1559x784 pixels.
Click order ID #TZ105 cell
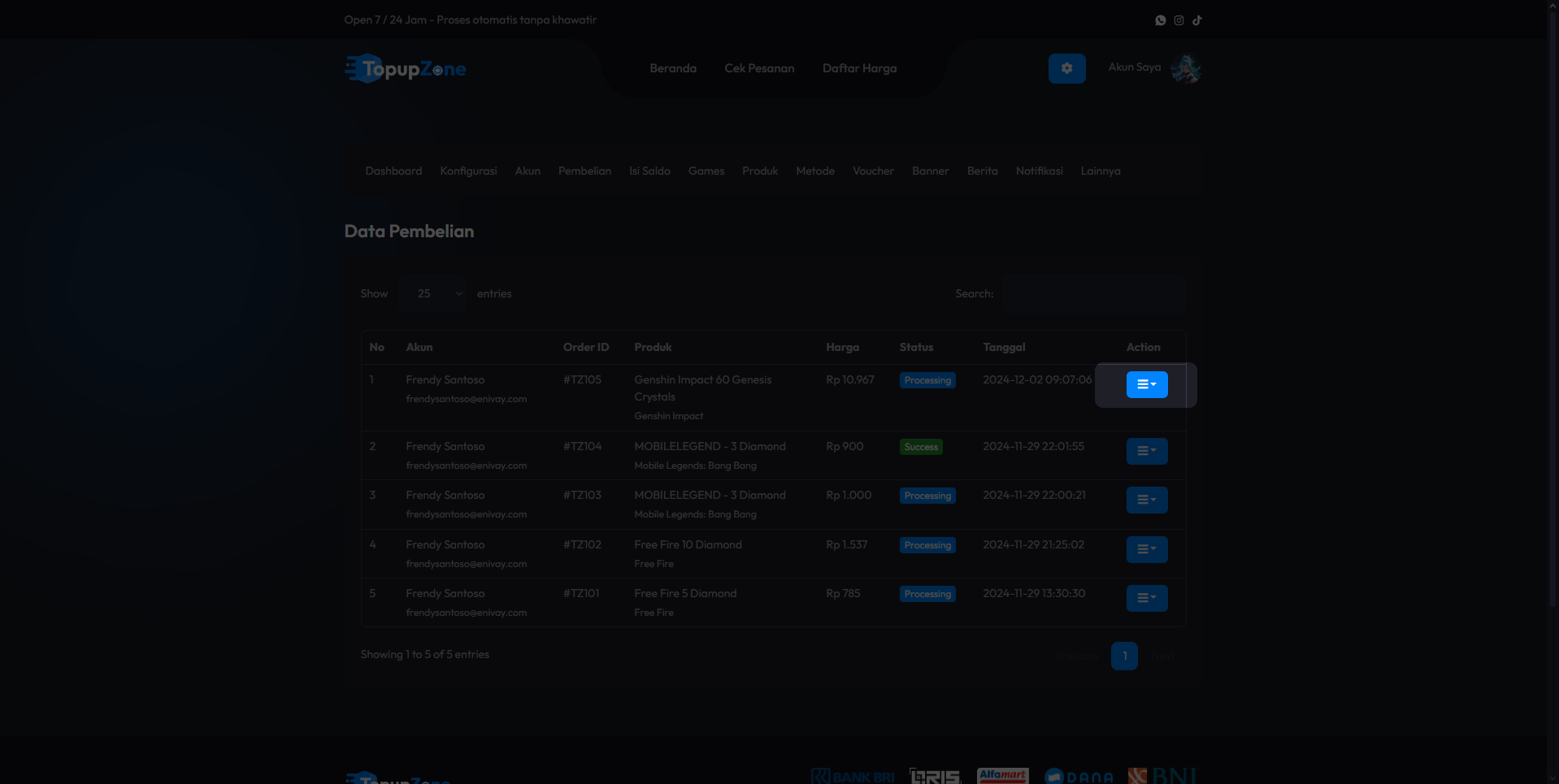click(582, 379)
